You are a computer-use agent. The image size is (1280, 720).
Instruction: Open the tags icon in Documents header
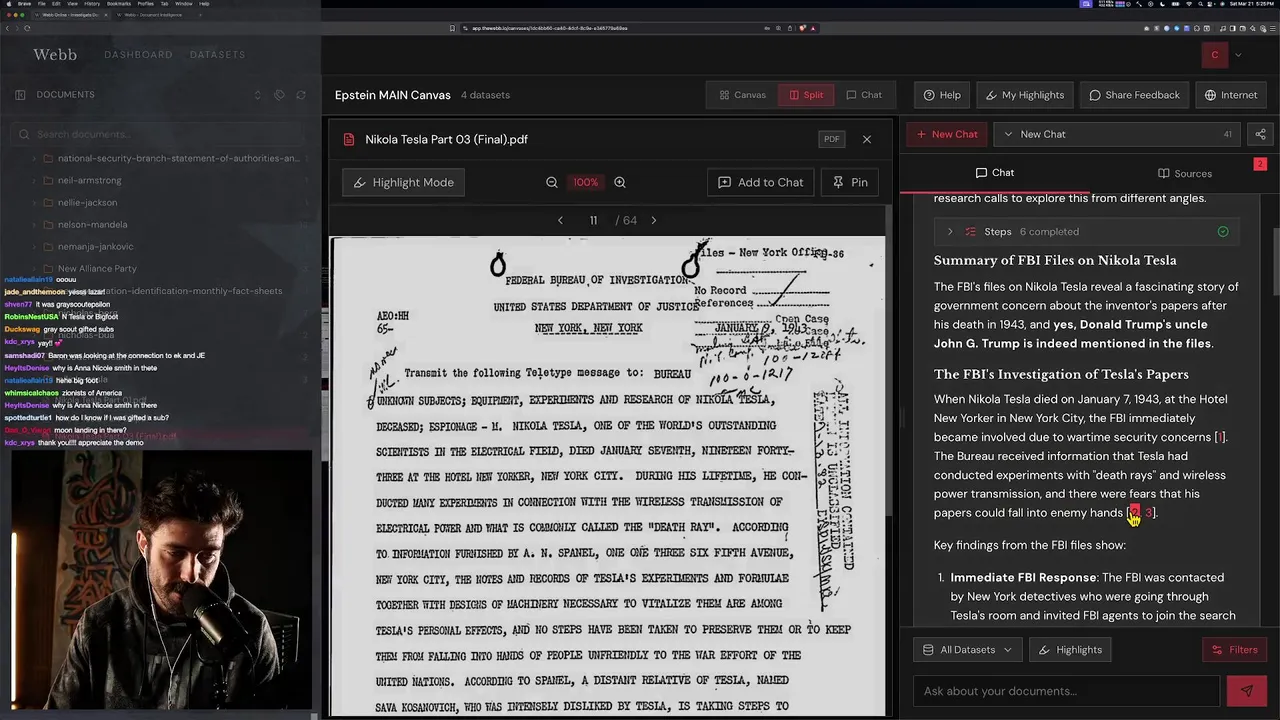click(x=279, y=95)
